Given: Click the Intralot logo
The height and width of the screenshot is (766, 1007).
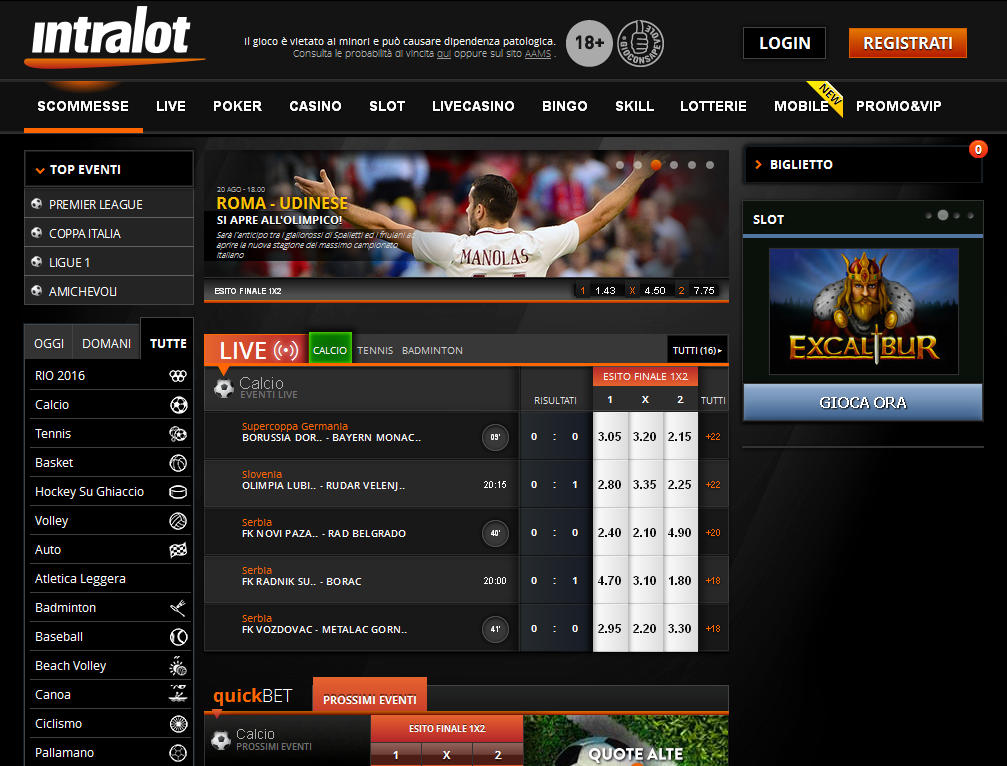Looking at the screenshot, I should [114, 38].
